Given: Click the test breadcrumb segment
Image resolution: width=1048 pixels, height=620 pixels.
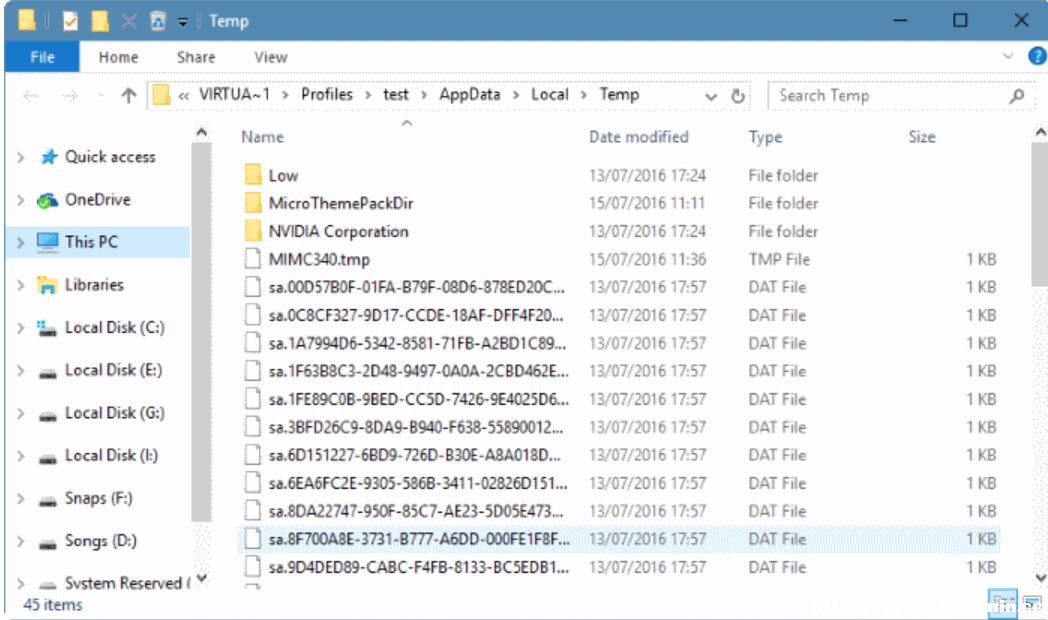Looking at the screenshot, I should (396, 95).
